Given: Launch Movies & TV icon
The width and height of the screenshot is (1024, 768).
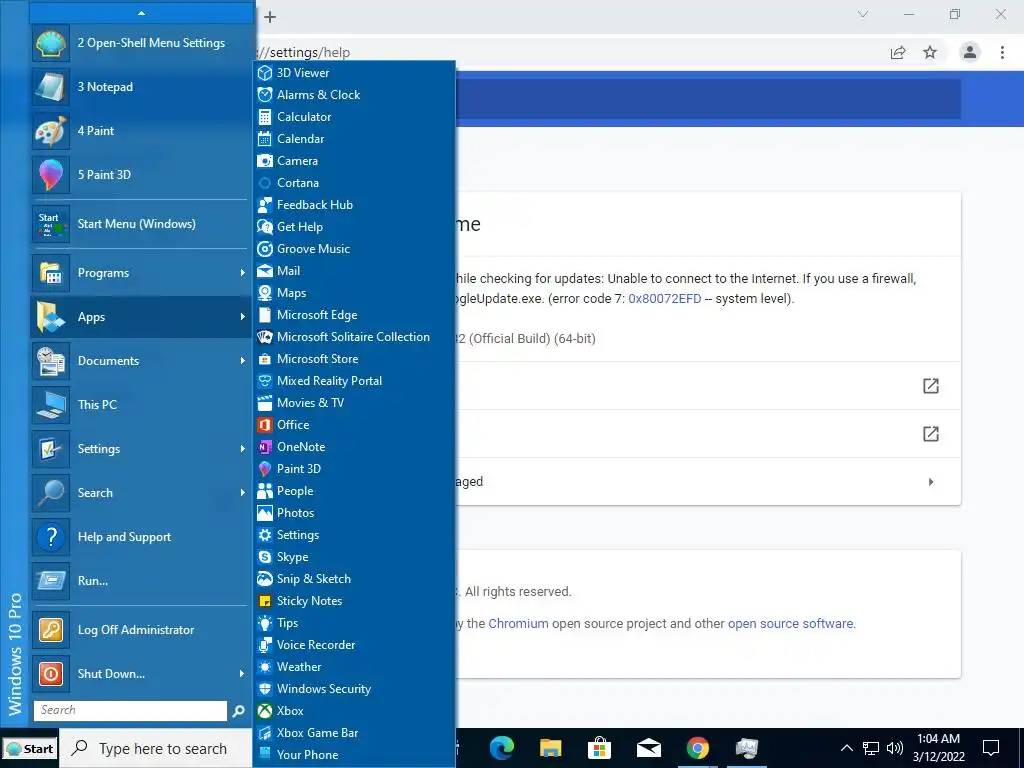Looking at the screenshot, I should [264, 403].
